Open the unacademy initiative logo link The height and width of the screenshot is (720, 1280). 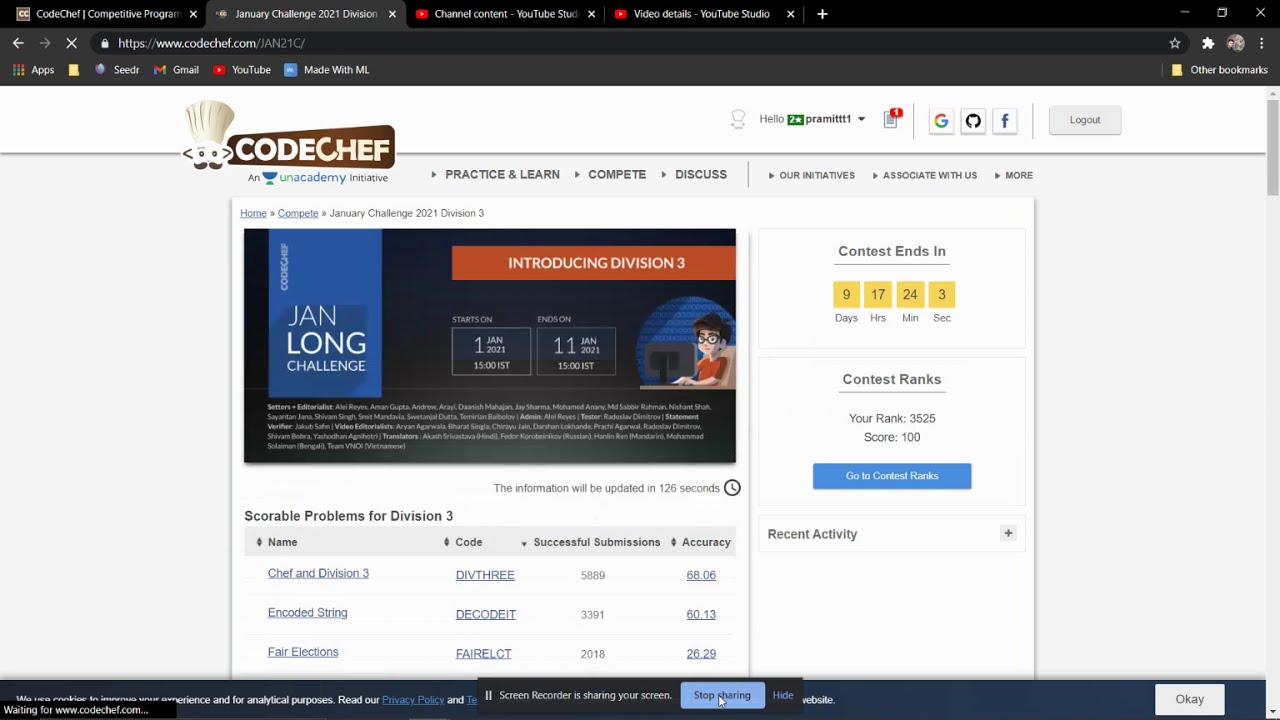pyautogui.click(x=318, y=178)
